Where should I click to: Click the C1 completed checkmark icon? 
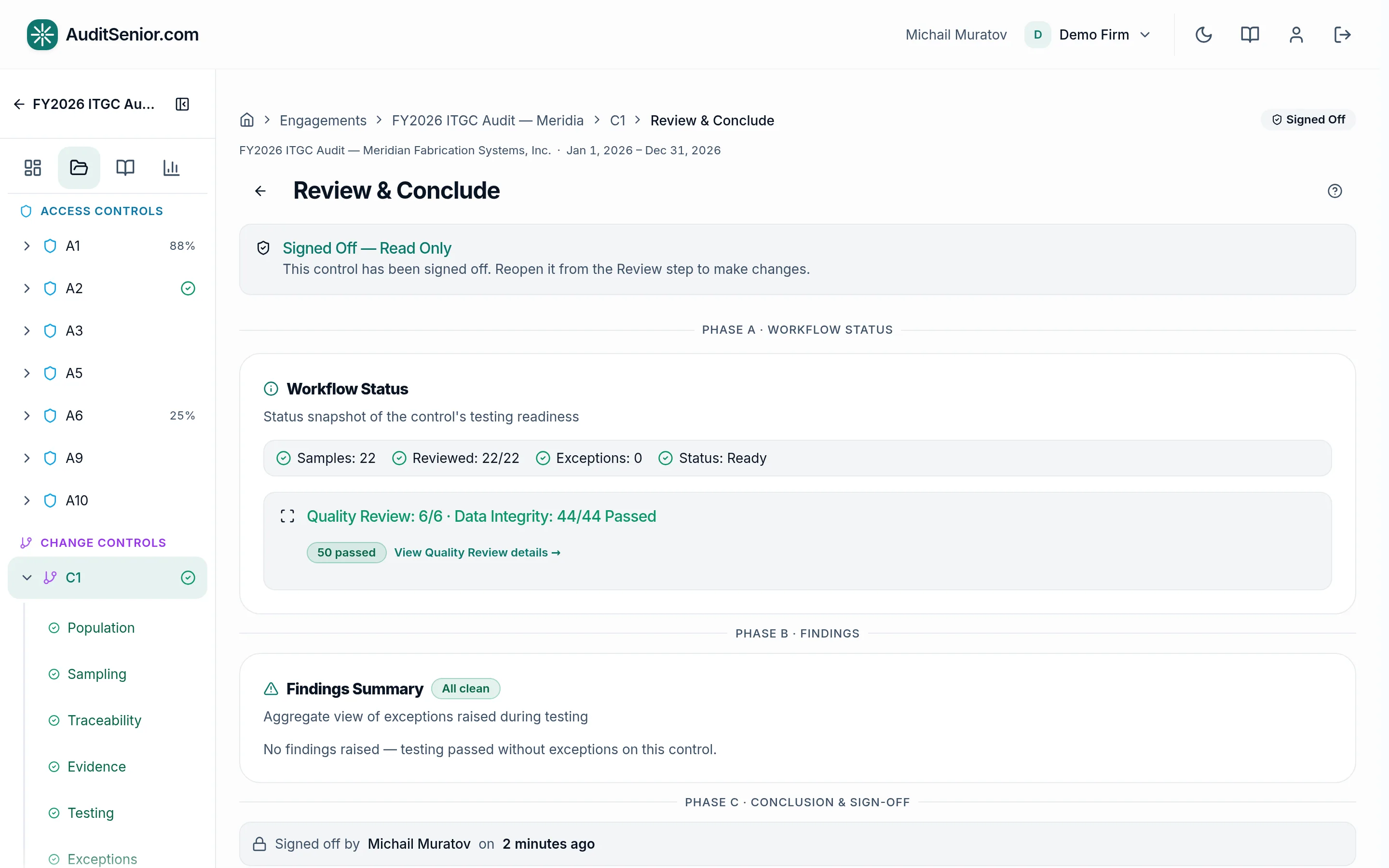[188, 578]
